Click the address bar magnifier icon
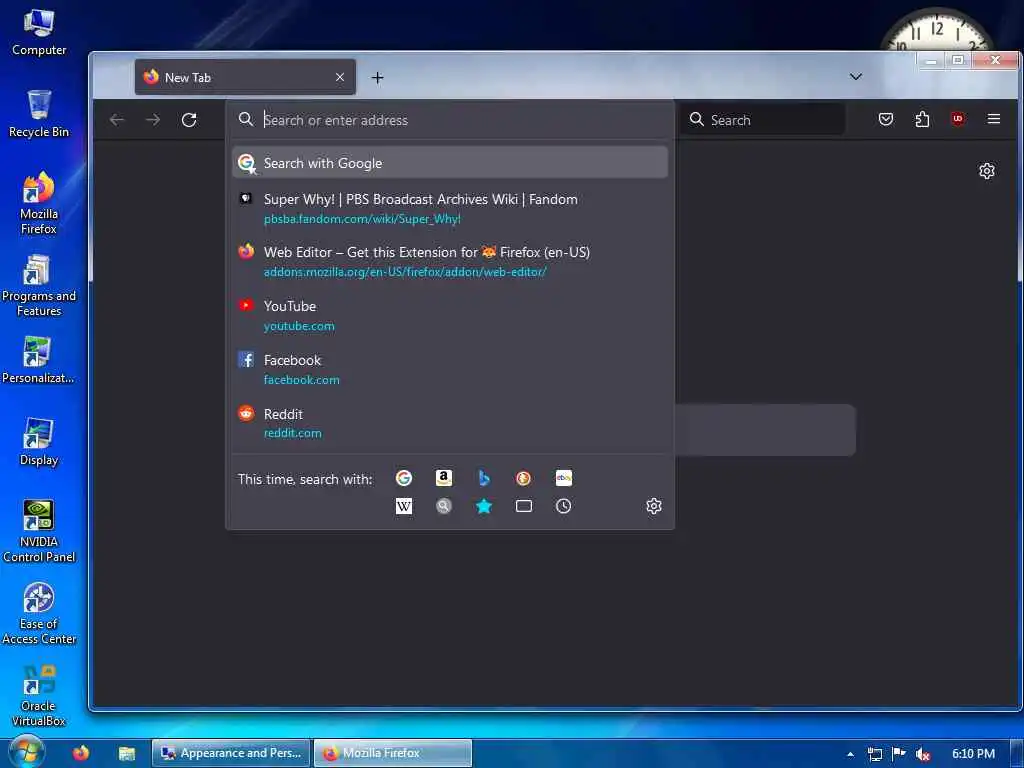The width and height of the screenshot is (1024, 768). point(246,119)
